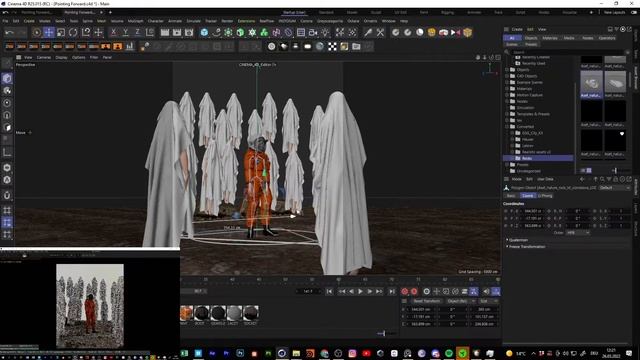Click the golden cube icon in toolbar
640x360 pixels.
[468, 32]
